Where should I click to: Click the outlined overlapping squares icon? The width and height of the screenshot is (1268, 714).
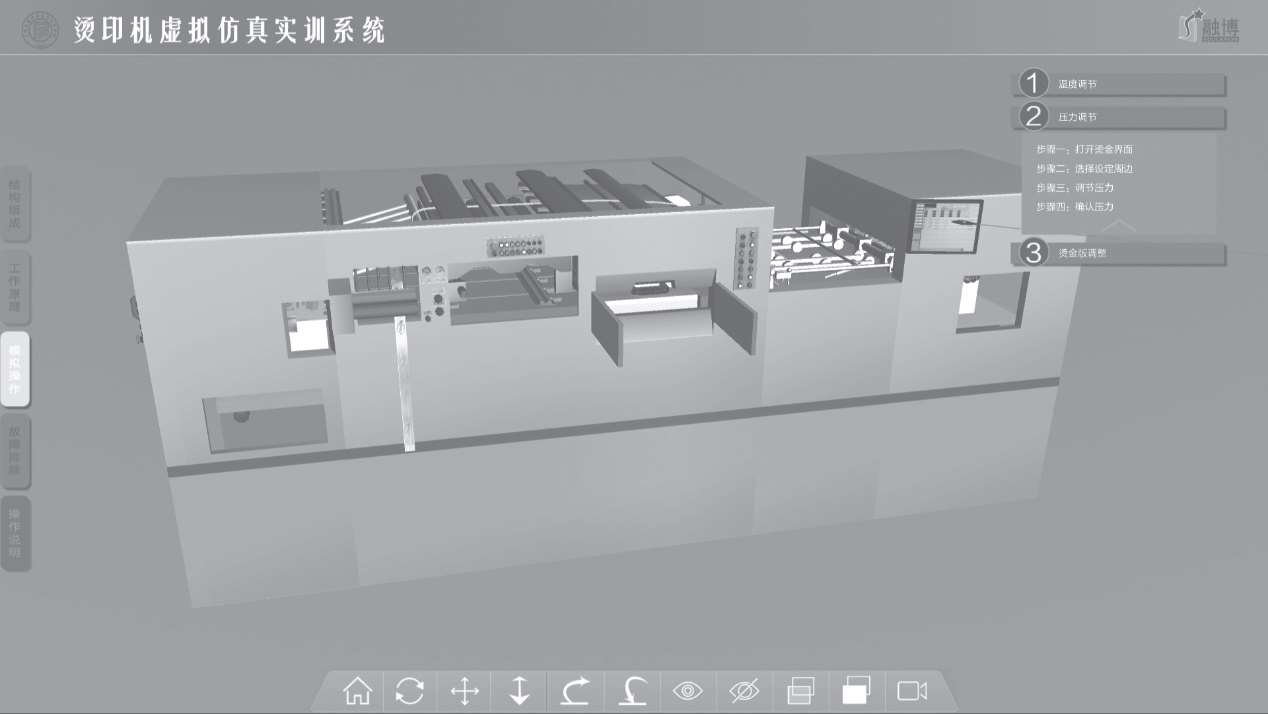(801, 691)
